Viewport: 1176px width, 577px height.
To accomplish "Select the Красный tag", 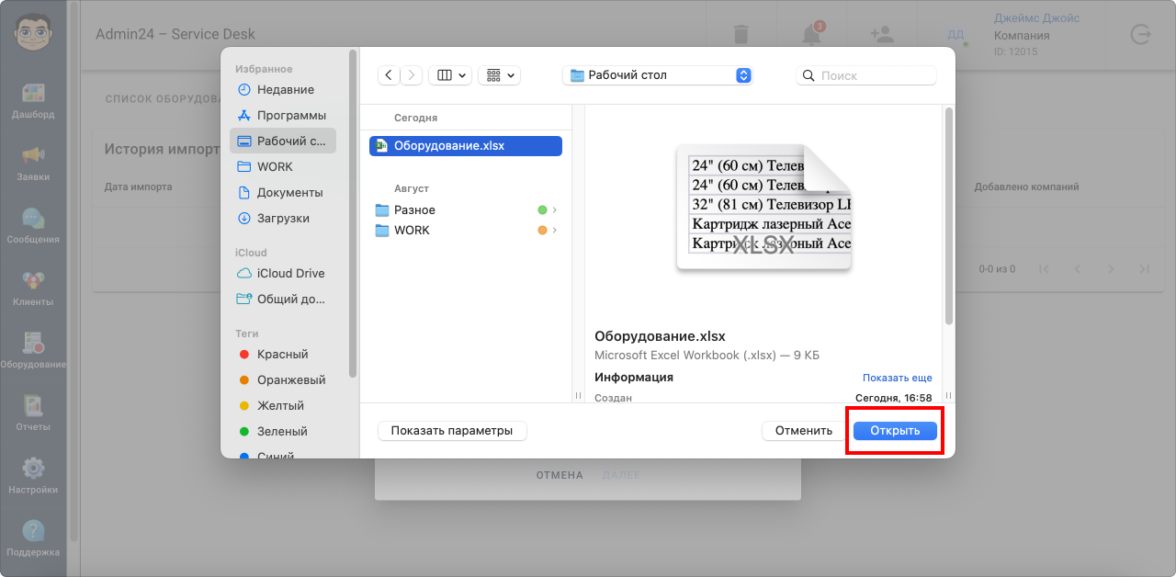I will [283, 354].
